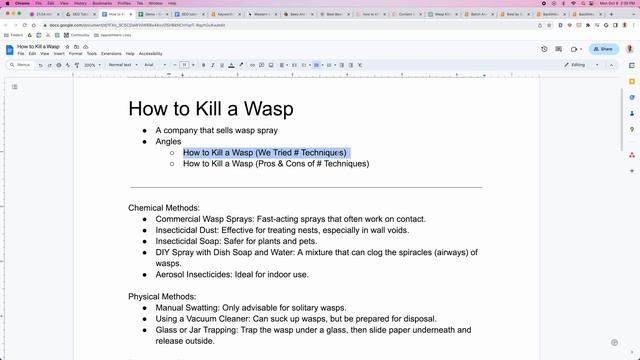Viewport: 640px width, 360px height.
Task: Open line and paragraph spacing icon
Action: tap(294, 65)
